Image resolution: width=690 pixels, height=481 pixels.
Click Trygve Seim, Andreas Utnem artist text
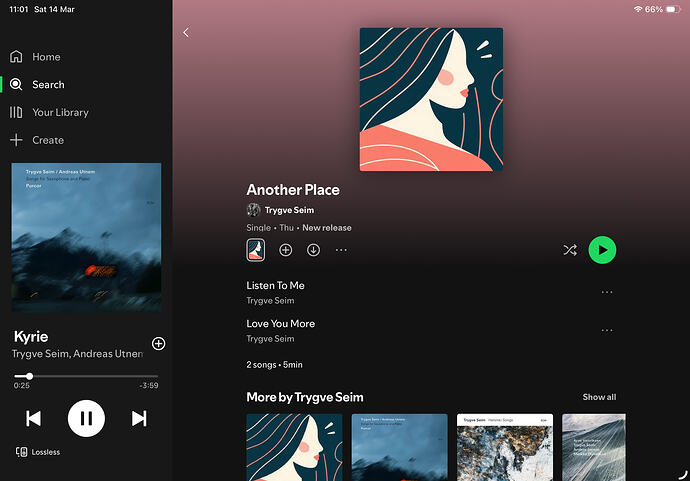[x=77, y=354]
